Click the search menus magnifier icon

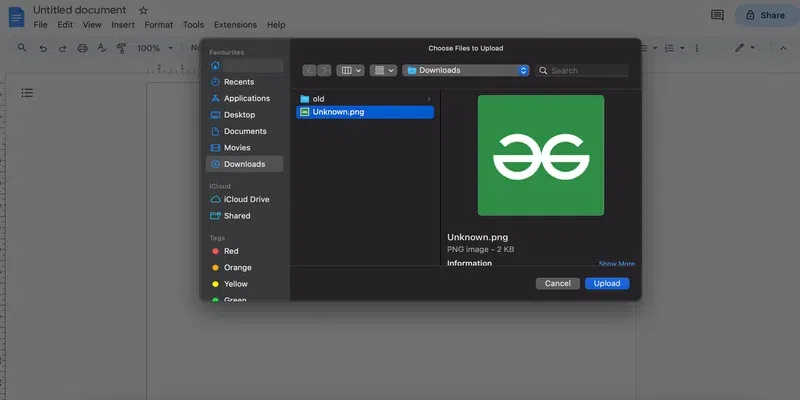coord(22,47)
